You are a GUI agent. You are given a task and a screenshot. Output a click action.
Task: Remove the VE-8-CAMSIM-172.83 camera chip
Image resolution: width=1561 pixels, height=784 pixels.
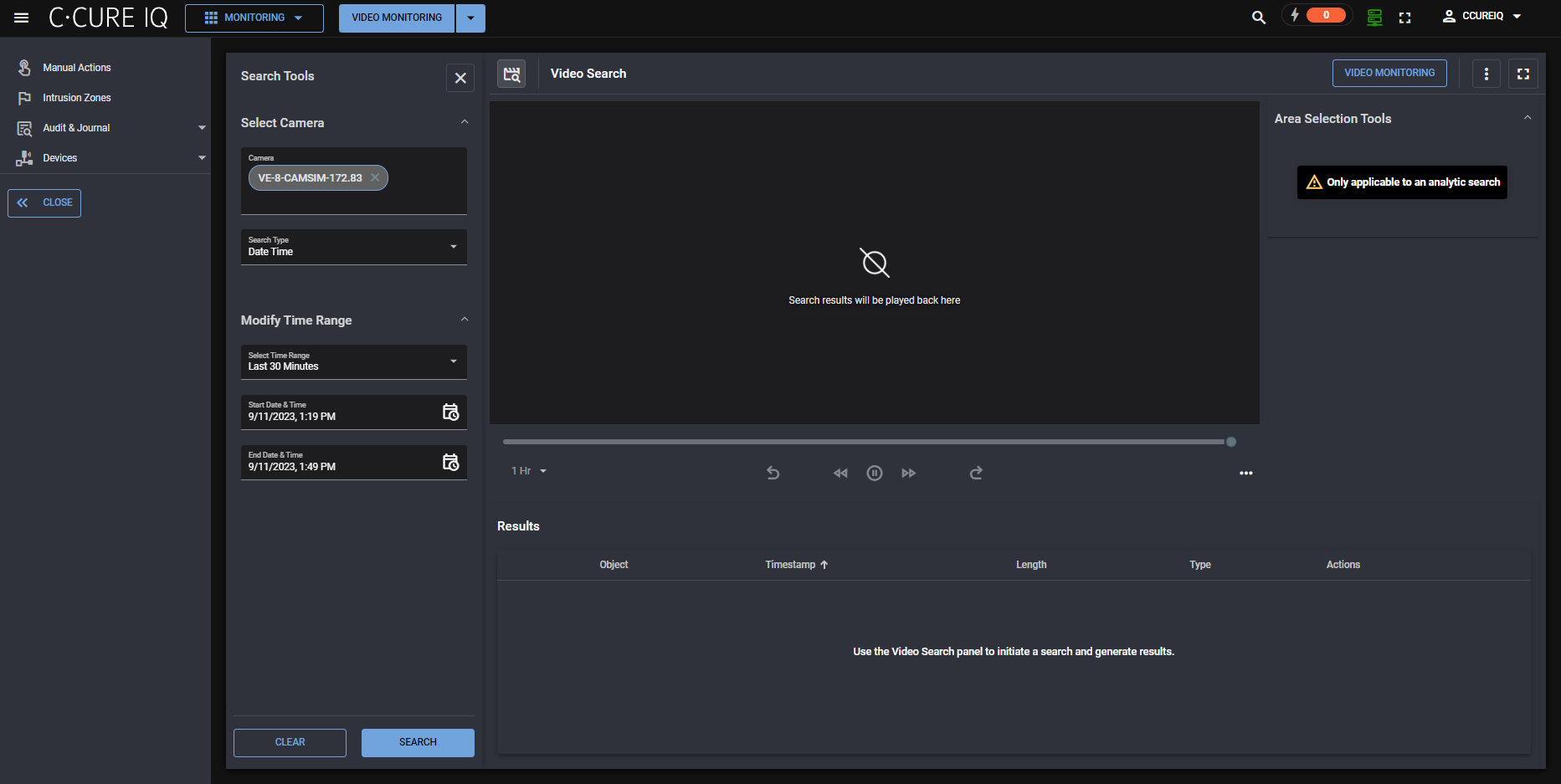[x=375, y=177]
